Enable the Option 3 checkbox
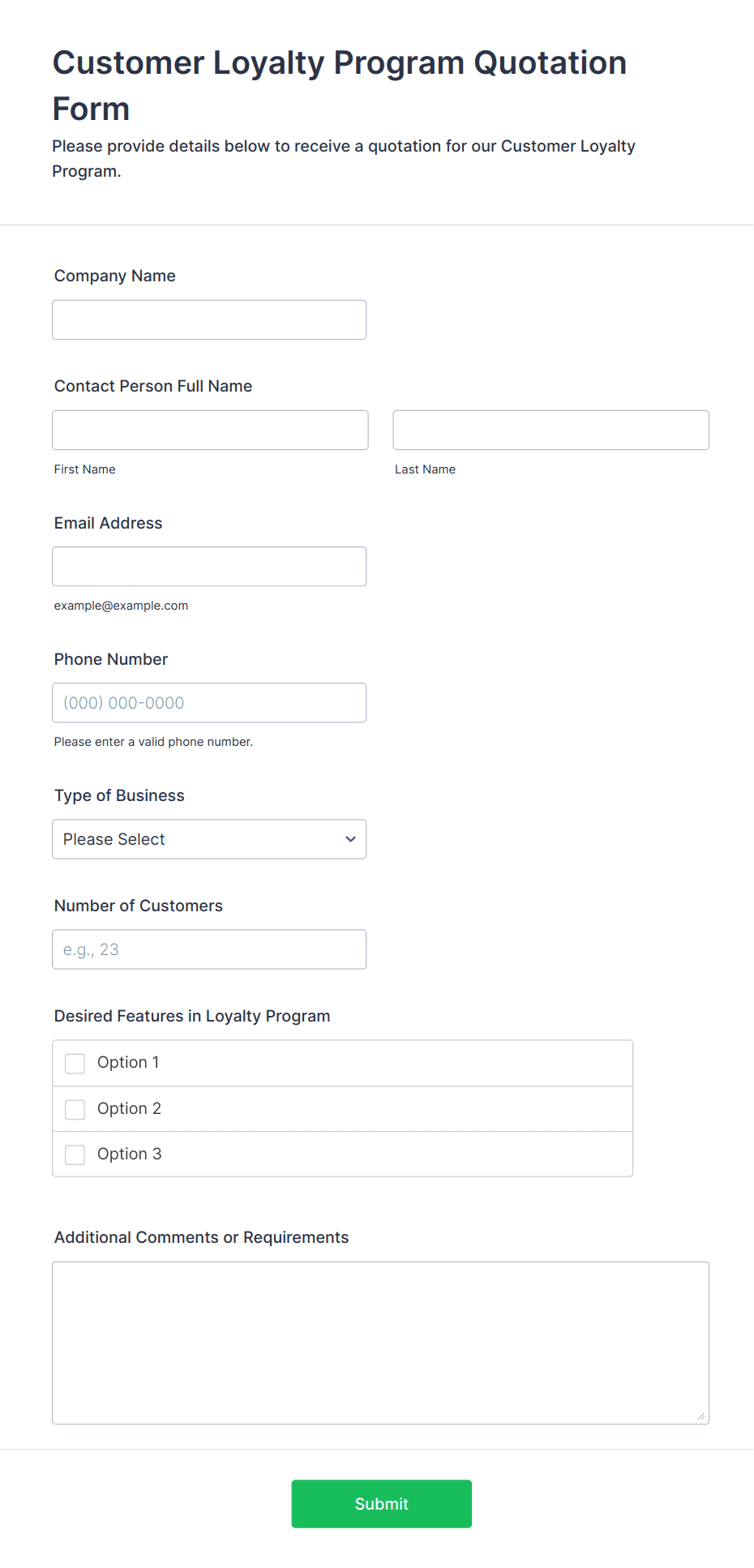 (75, 1155)
